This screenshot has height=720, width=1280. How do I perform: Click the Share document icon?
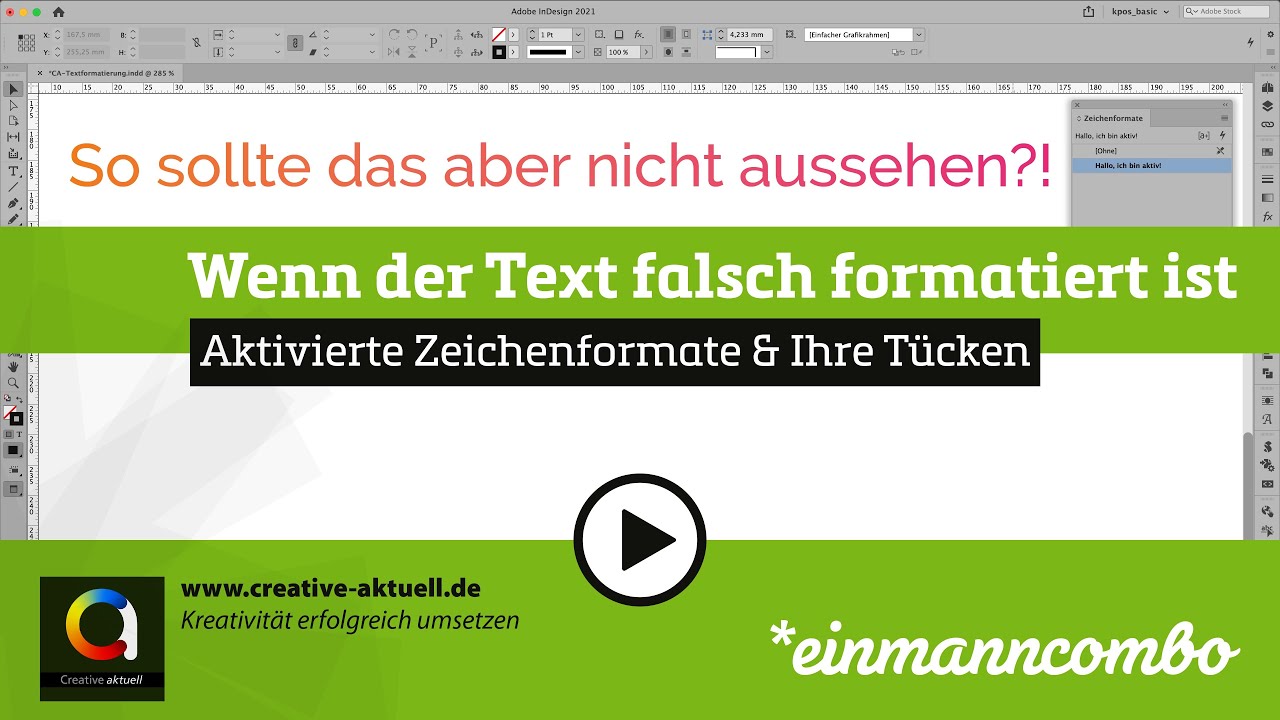[1089, 12]
